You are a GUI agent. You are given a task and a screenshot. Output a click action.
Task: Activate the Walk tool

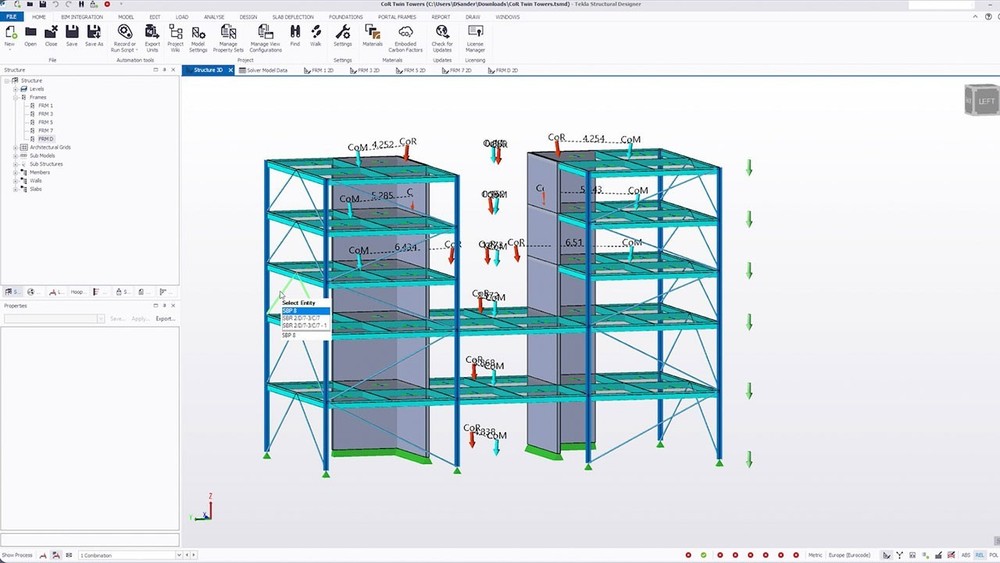[x=316, y=35]
